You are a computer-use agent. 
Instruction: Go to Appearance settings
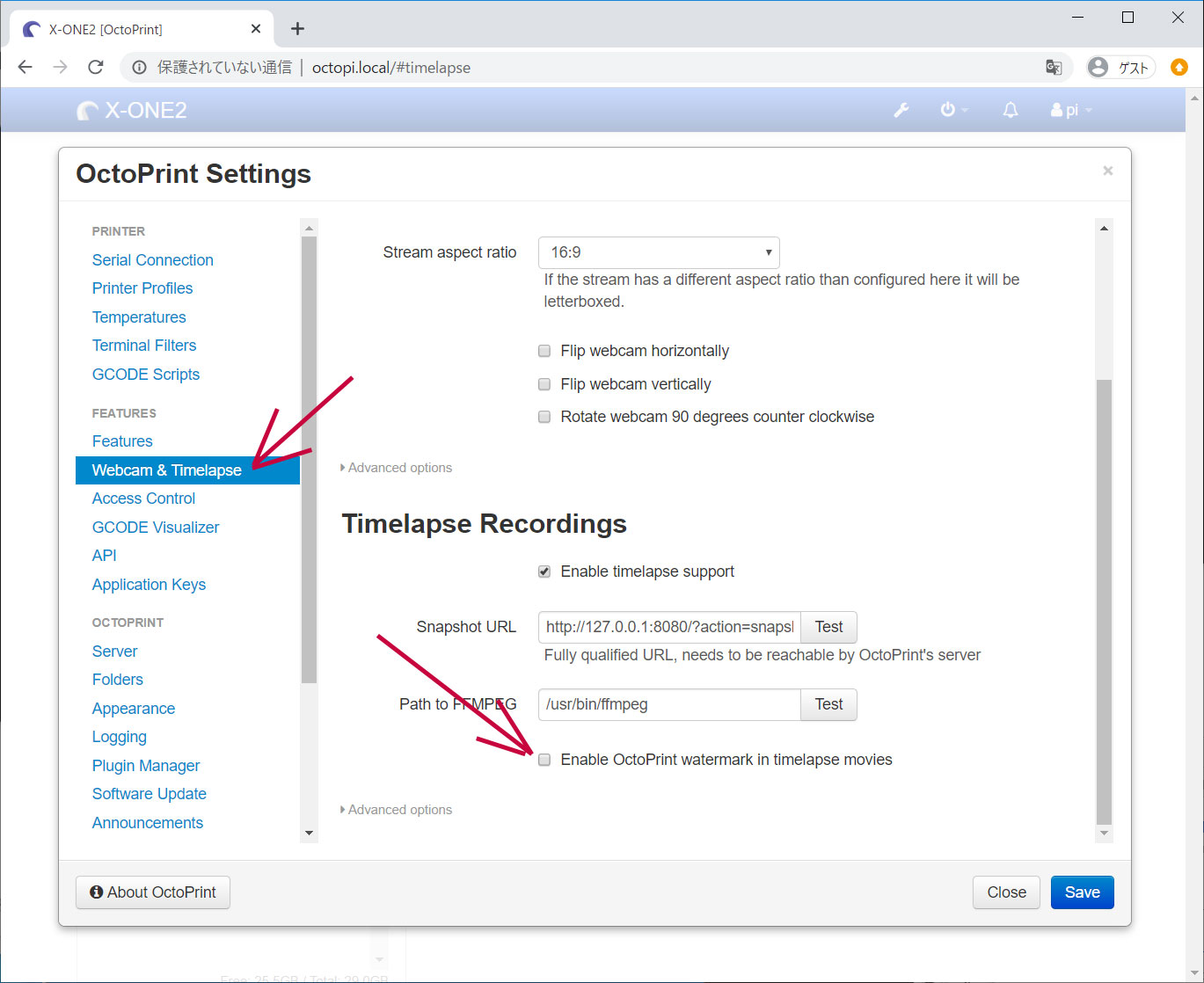133,709
